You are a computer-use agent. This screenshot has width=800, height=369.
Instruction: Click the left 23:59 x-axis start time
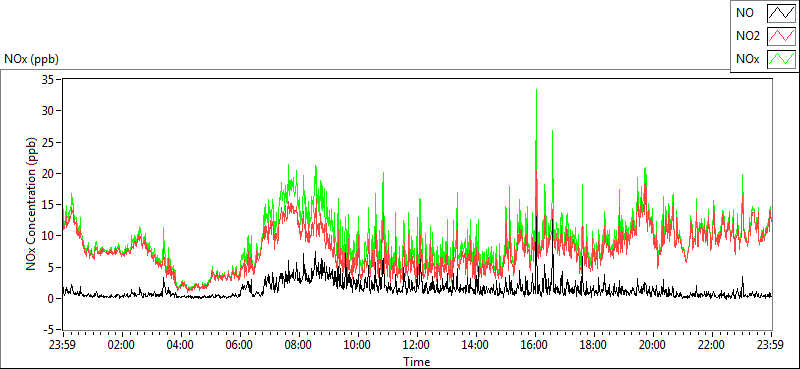pos(63,344)
